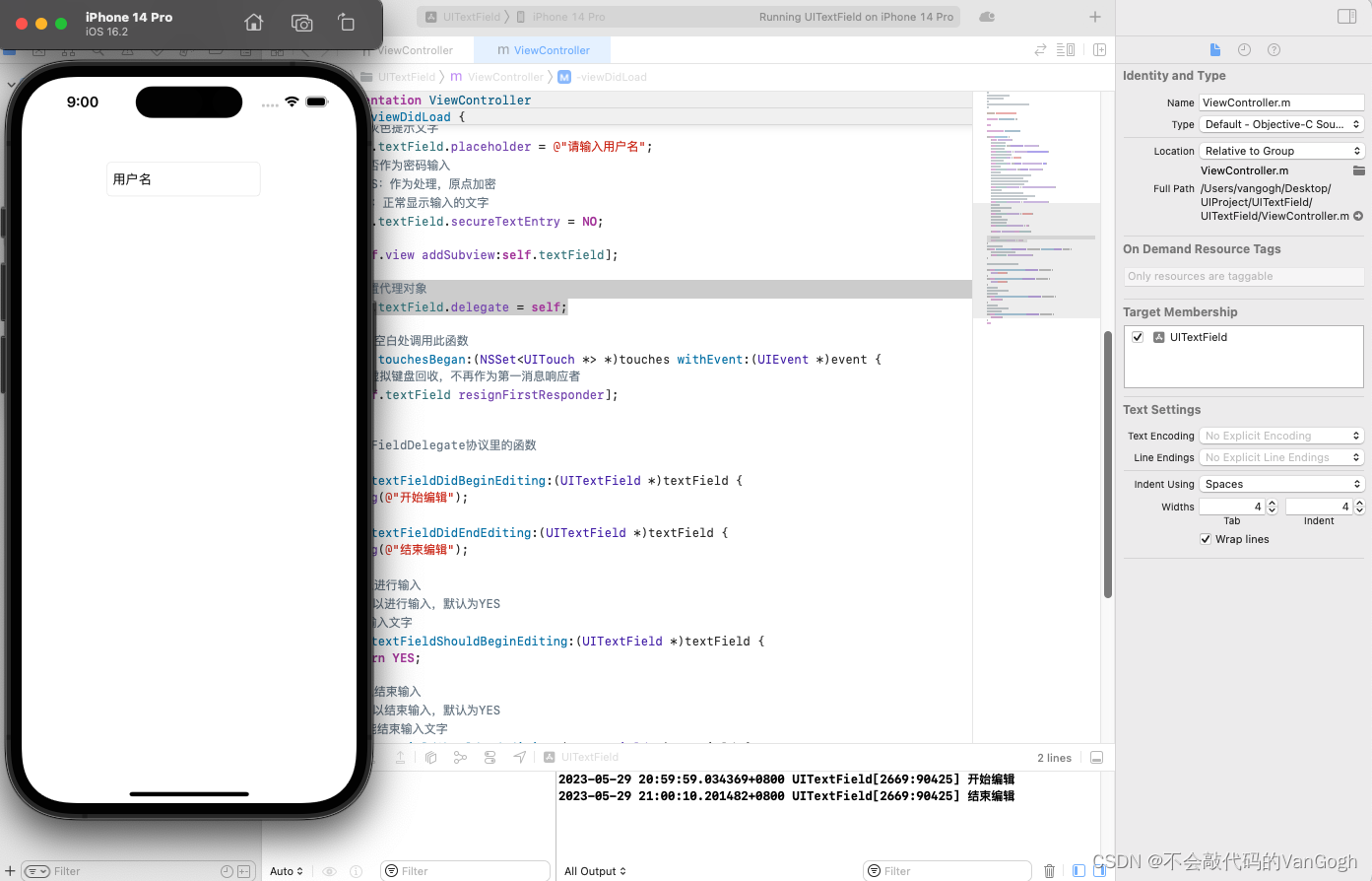Screen dimensions: 1372x881
Task: Choose file location with the folder icon
Action: point(1359,170)
